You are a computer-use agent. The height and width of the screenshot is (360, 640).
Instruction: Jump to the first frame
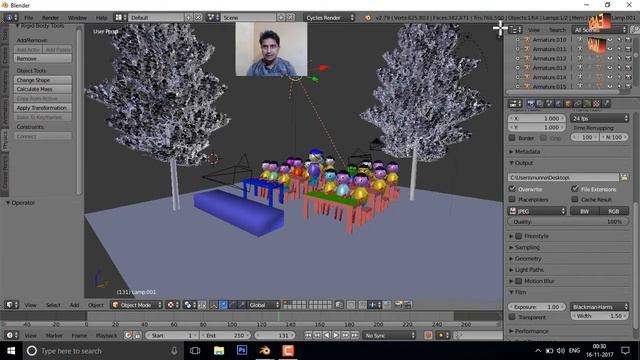(x=308, y=336)
